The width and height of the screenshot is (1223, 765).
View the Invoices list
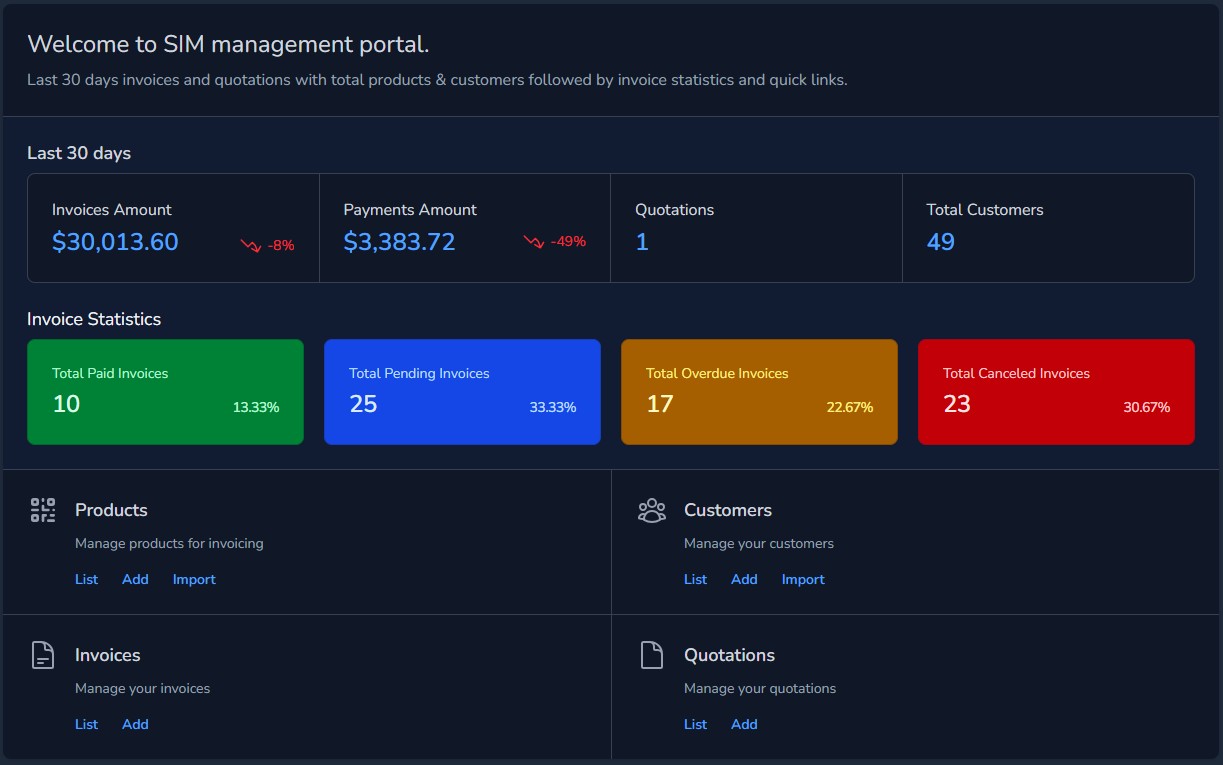[x=86, y=724]
